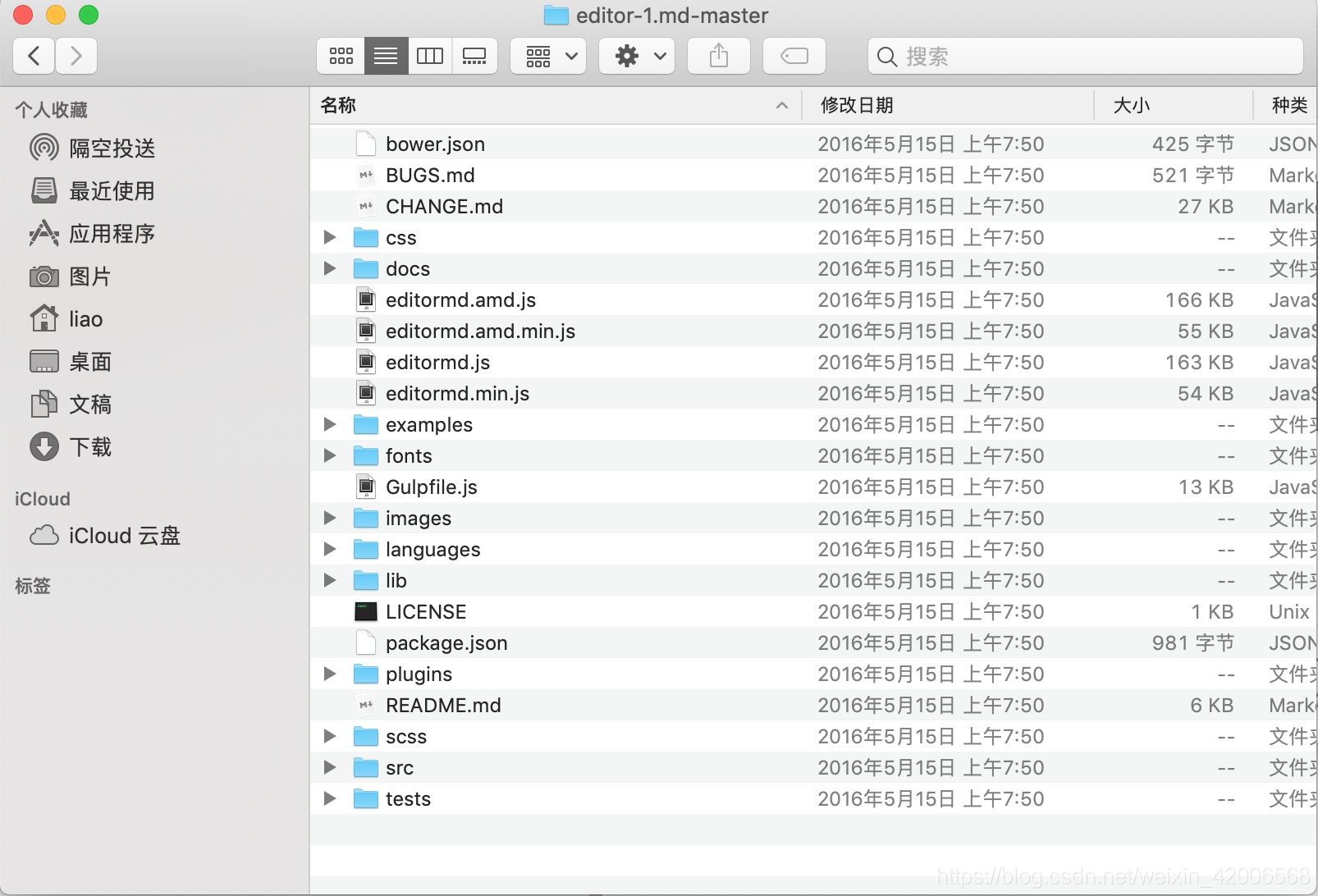Screen dimensions: 1318x896
Task: Select the Gulpfile.js file icon
Action: tap(366, 487)
